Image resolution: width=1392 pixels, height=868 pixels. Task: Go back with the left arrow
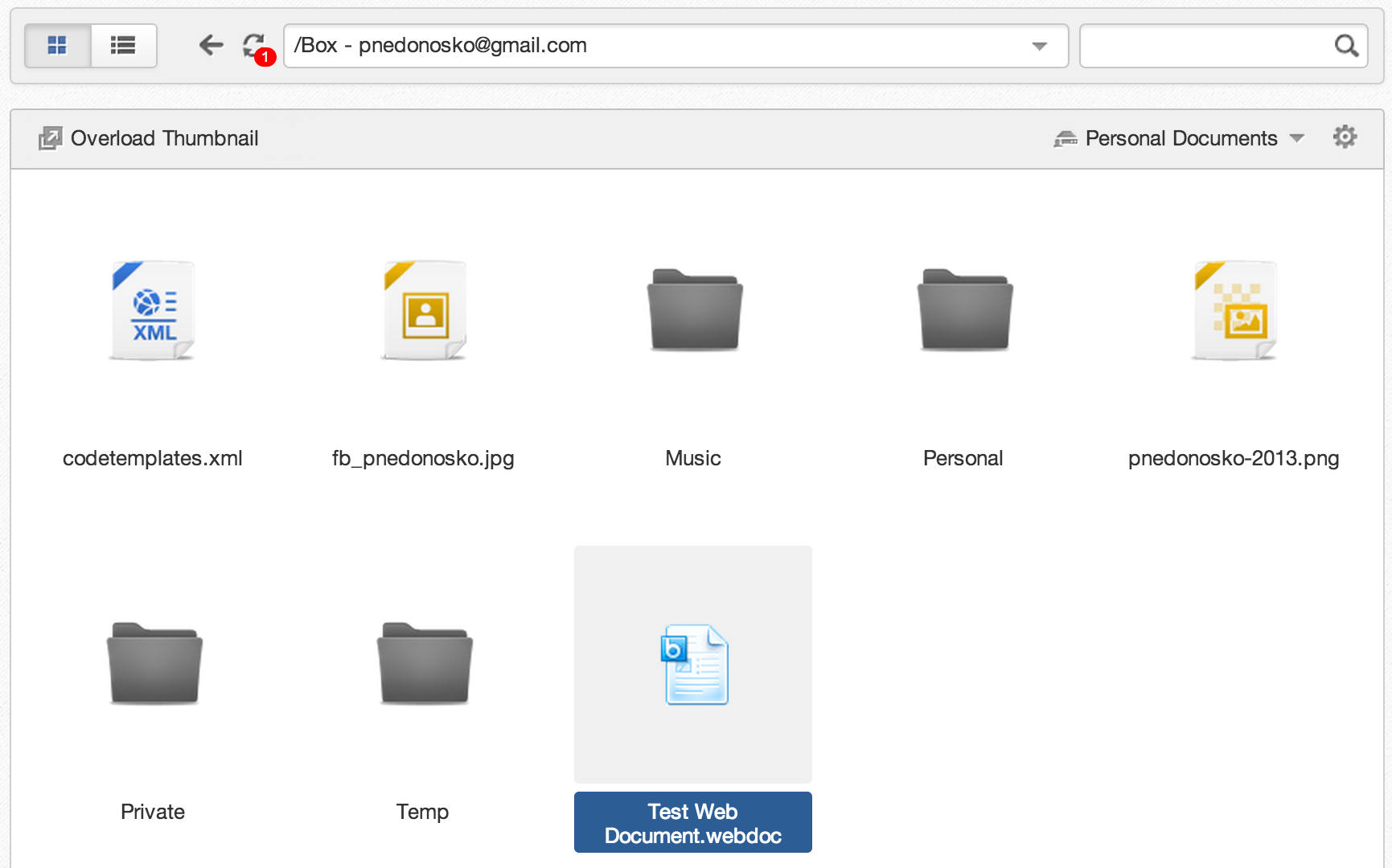click(x=211, y=45)
